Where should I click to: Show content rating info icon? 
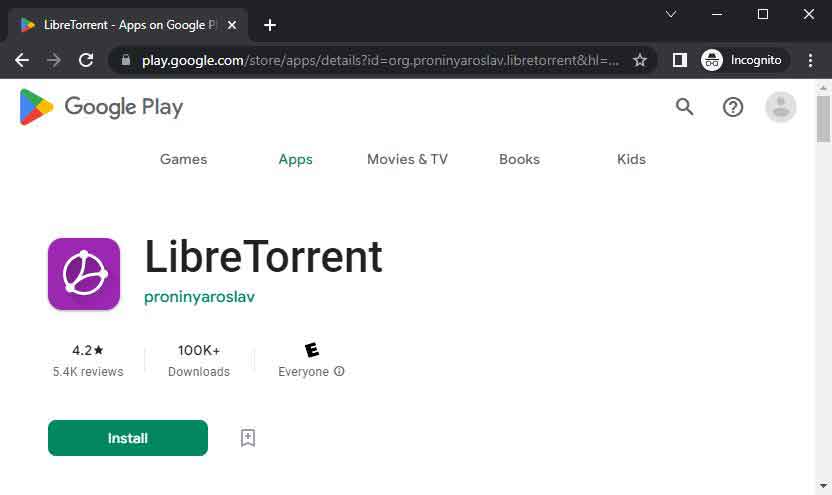(x=339, y=371)
